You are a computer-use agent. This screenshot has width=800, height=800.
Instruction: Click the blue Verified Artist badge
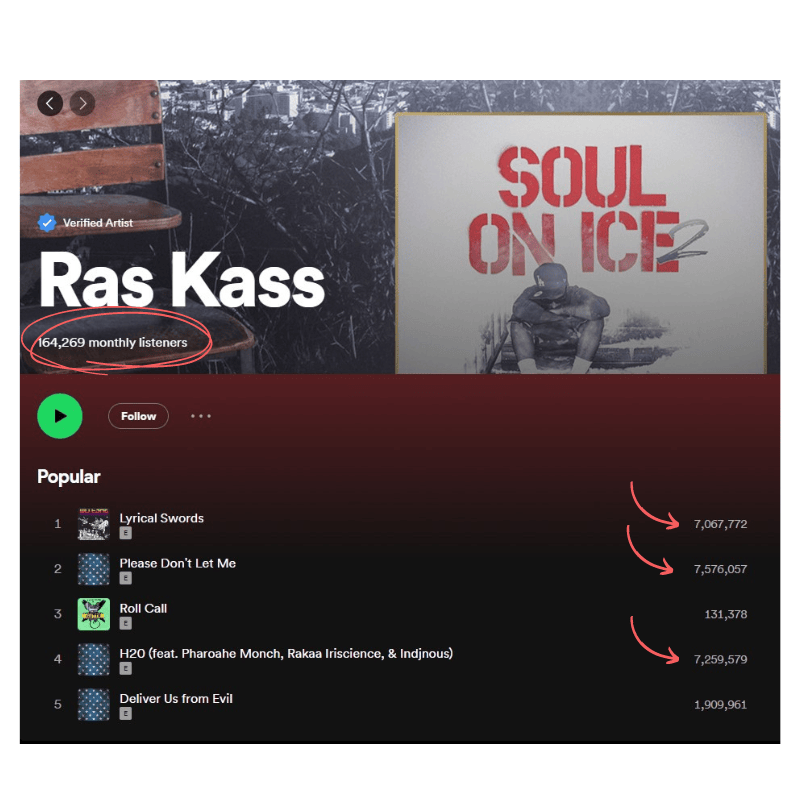point(47,223)
